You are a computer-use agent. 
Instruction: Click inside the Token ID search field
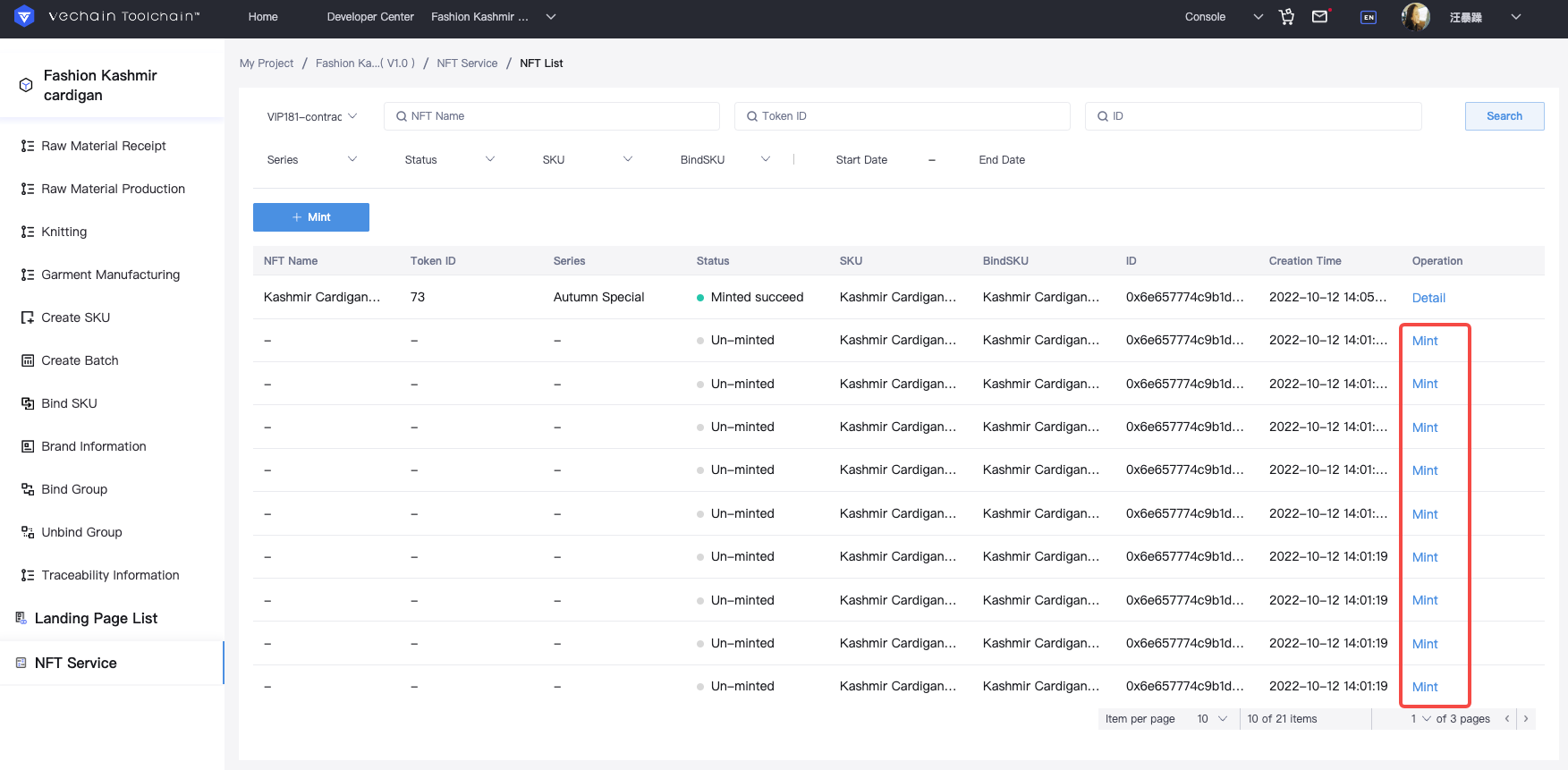pos(903,116)
